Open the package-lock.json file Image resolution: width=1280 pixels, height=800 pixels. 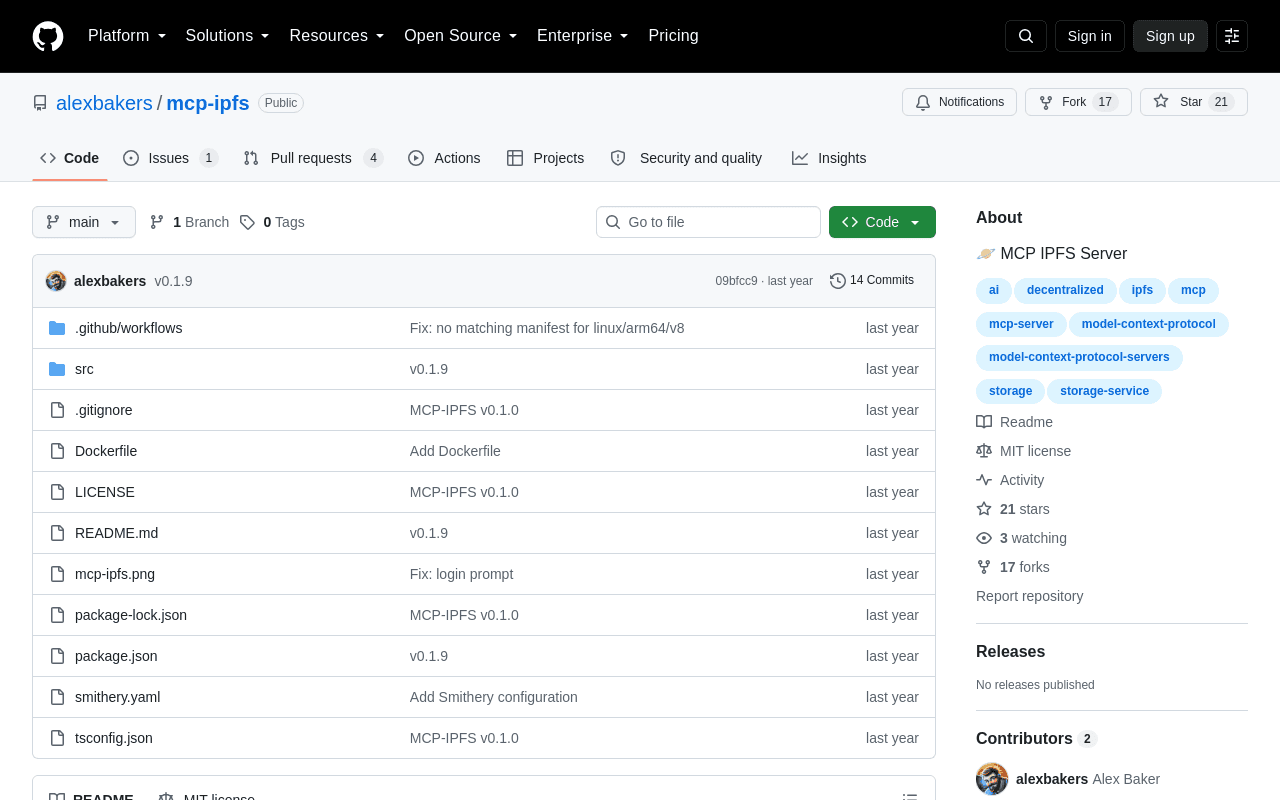coord(131,615)
